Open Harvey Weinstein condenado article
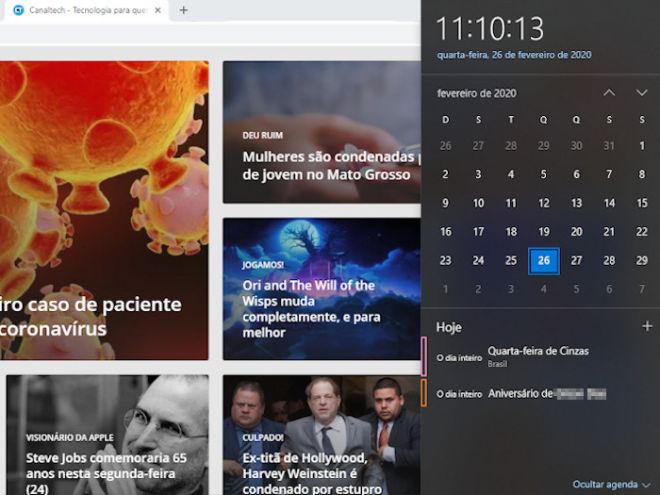The width and height of the screenshot is (660, 495). coord(322,435)
